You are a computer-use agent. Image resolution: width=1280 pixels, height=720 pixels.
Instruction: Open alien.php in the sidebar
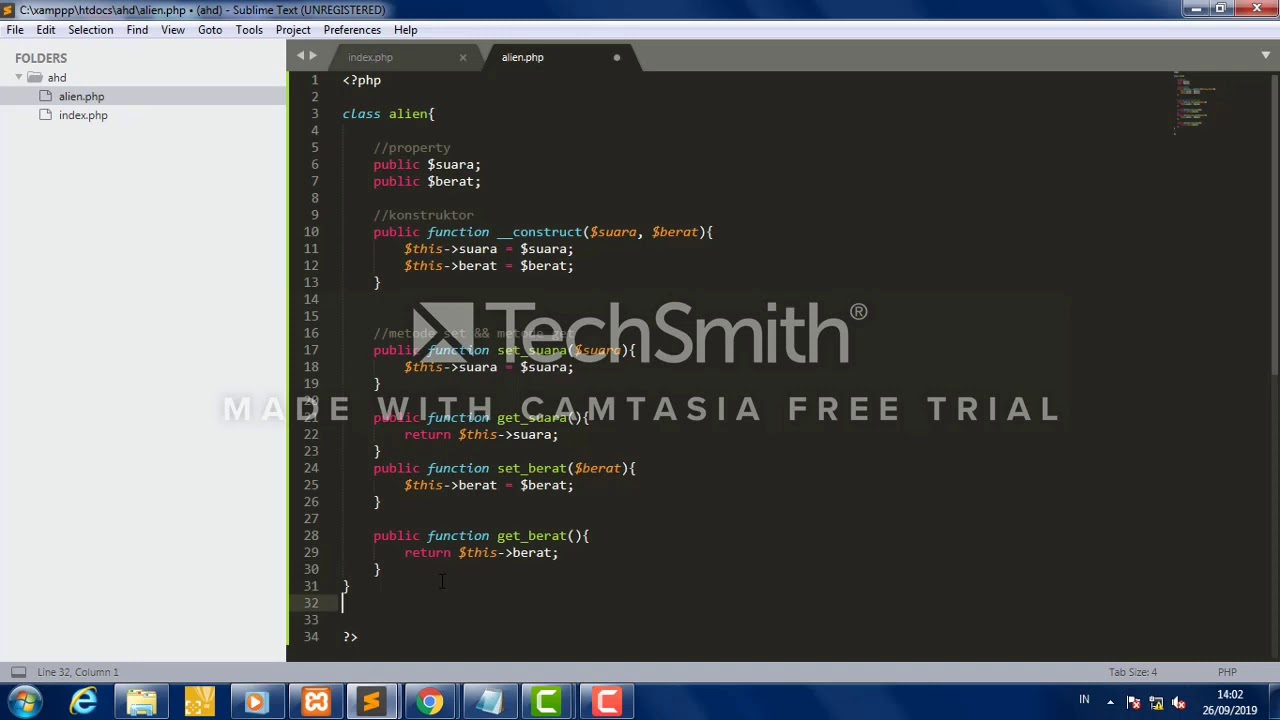click(x=81, y=97)
